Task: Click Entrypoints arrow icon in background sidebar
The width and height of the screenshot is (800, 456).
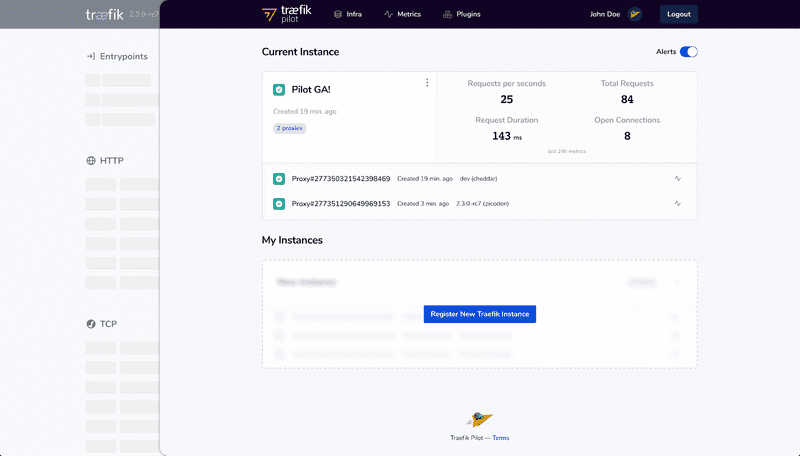Action: click(x=91, y=56)
